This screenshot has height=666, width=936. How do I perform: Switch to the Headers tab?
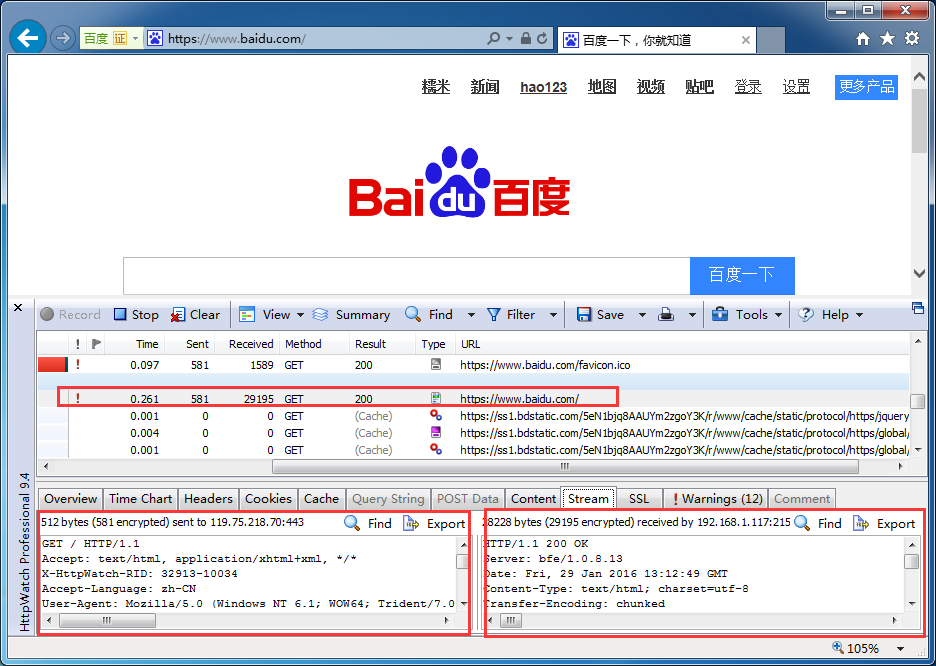(x=208, y=499)
